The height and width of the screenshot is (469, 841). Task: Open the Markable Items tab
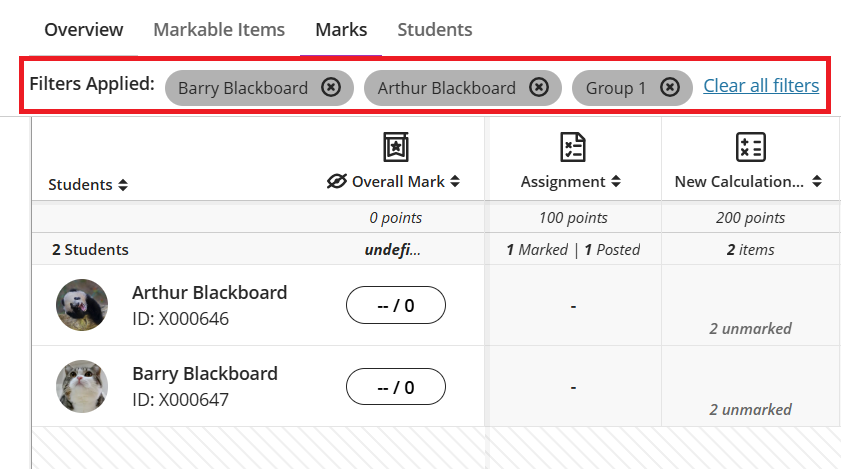point(219,30)
